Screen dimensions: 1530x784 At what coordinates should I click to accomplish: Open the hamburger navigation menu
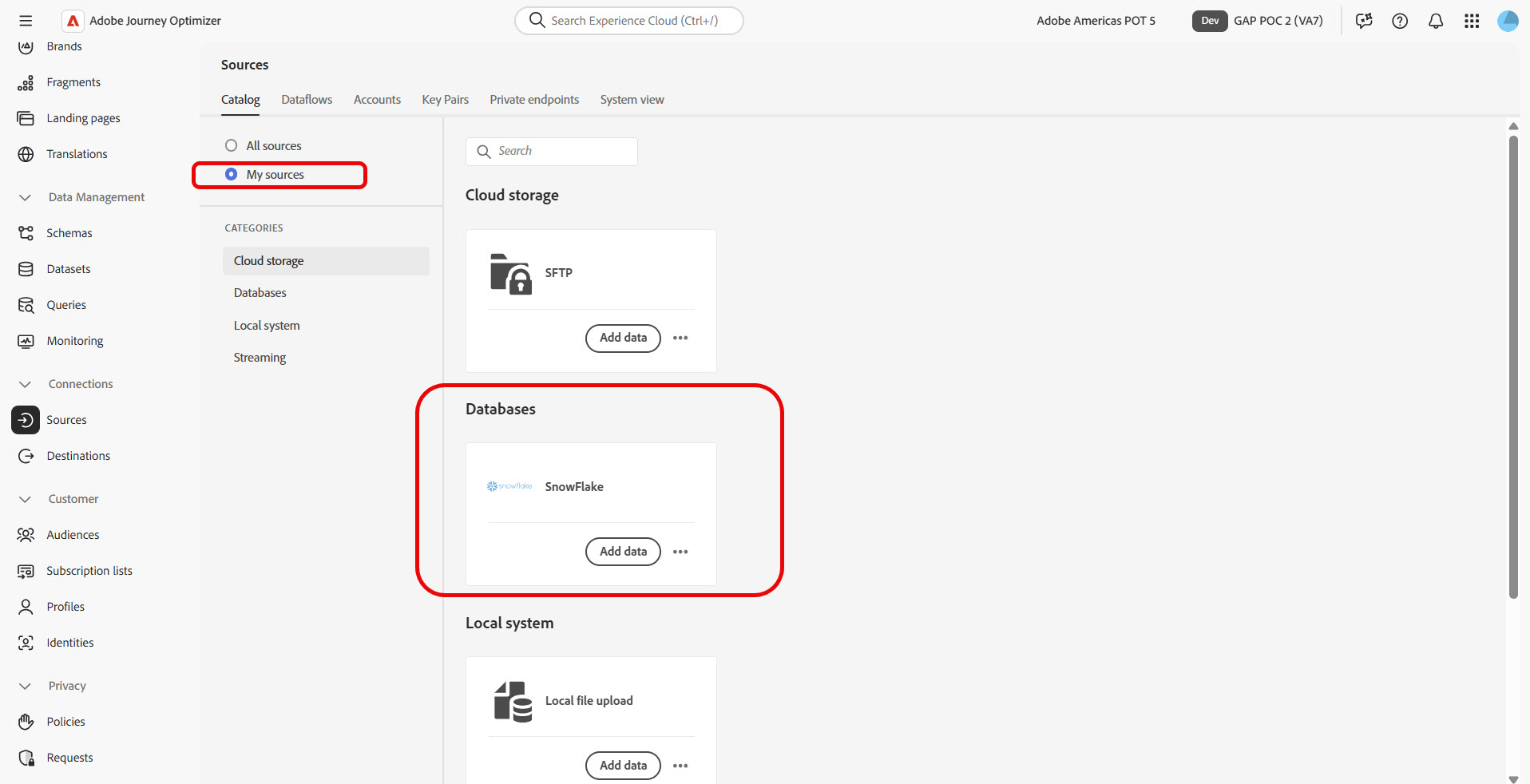[26, 21]
